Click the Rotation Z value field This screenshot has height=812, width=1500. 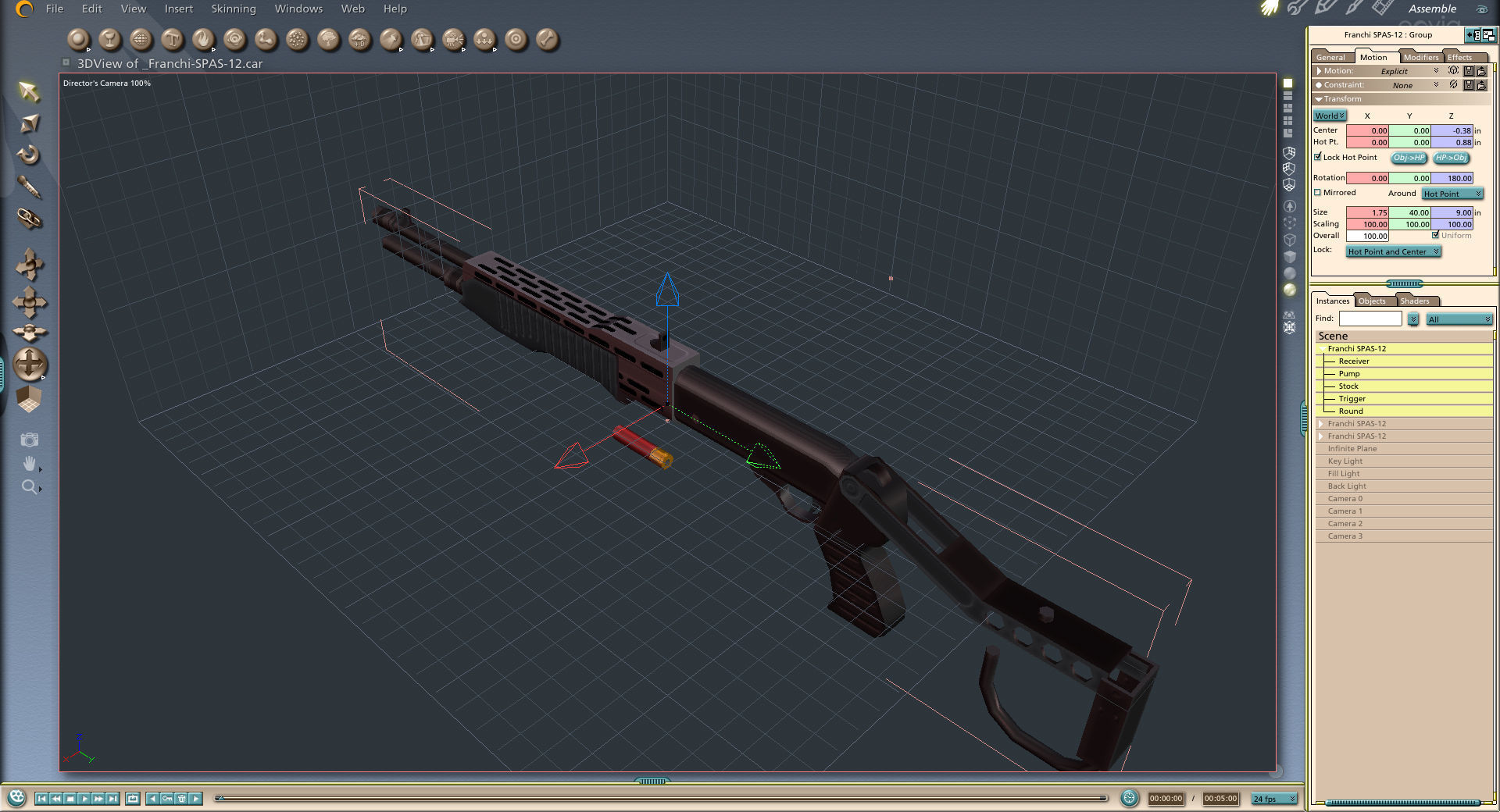[x=1452, y=178]
